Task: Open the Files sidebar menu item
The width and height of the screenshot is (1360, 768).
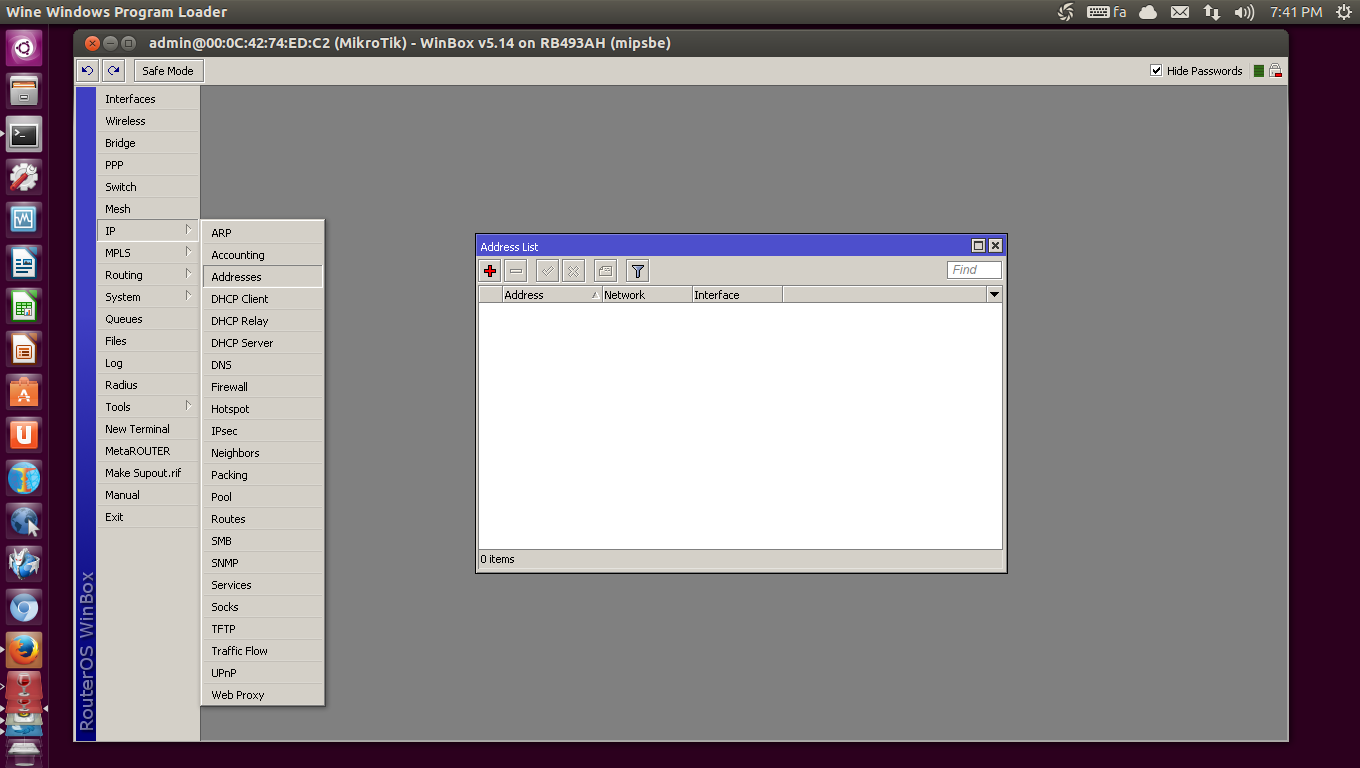Action: [x=148, y=341]
